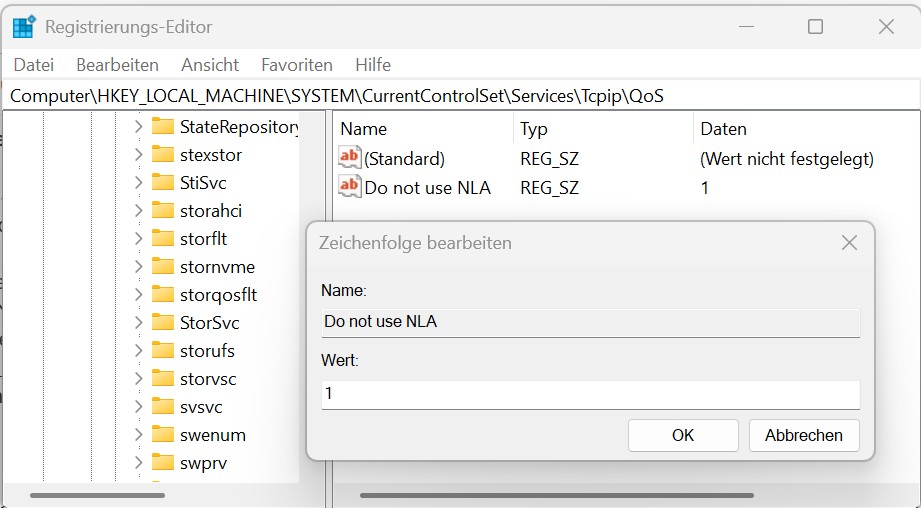Close the Zeichenfolge bearbeiten dialog
The width and height of the screenshot is (921, 508).
[849, 243]
